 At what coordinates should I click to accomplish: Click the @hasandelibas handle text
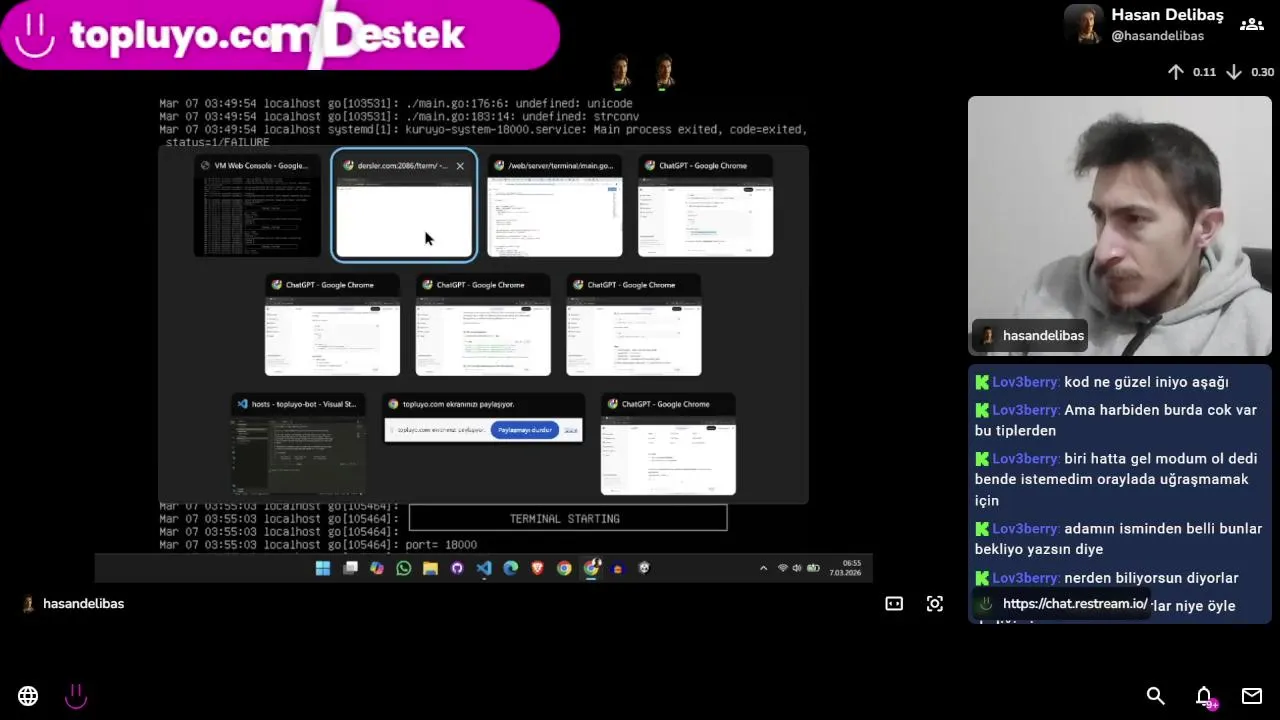tap(1158, 36)
